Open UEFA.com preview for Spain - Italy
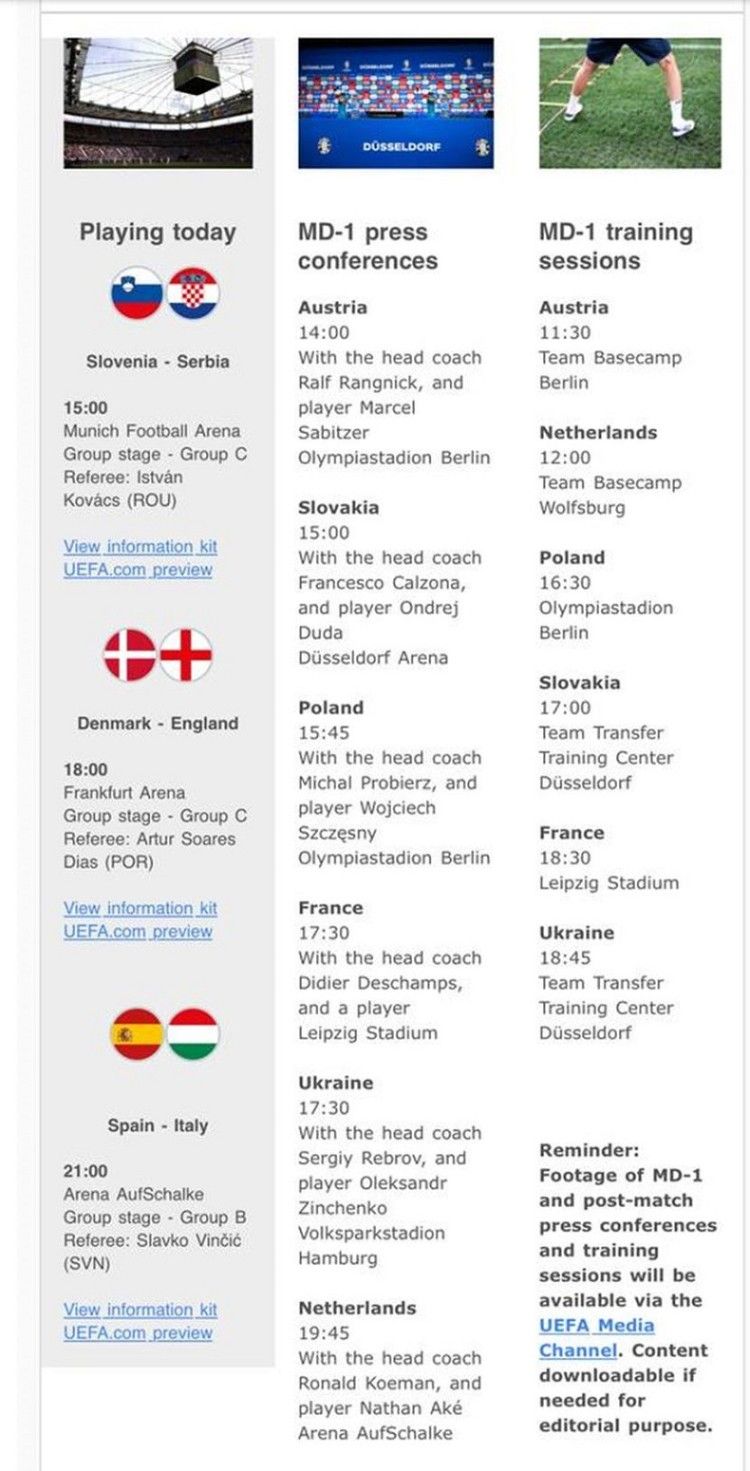This screenshot has height=1471, width=750. [138, 1333]
